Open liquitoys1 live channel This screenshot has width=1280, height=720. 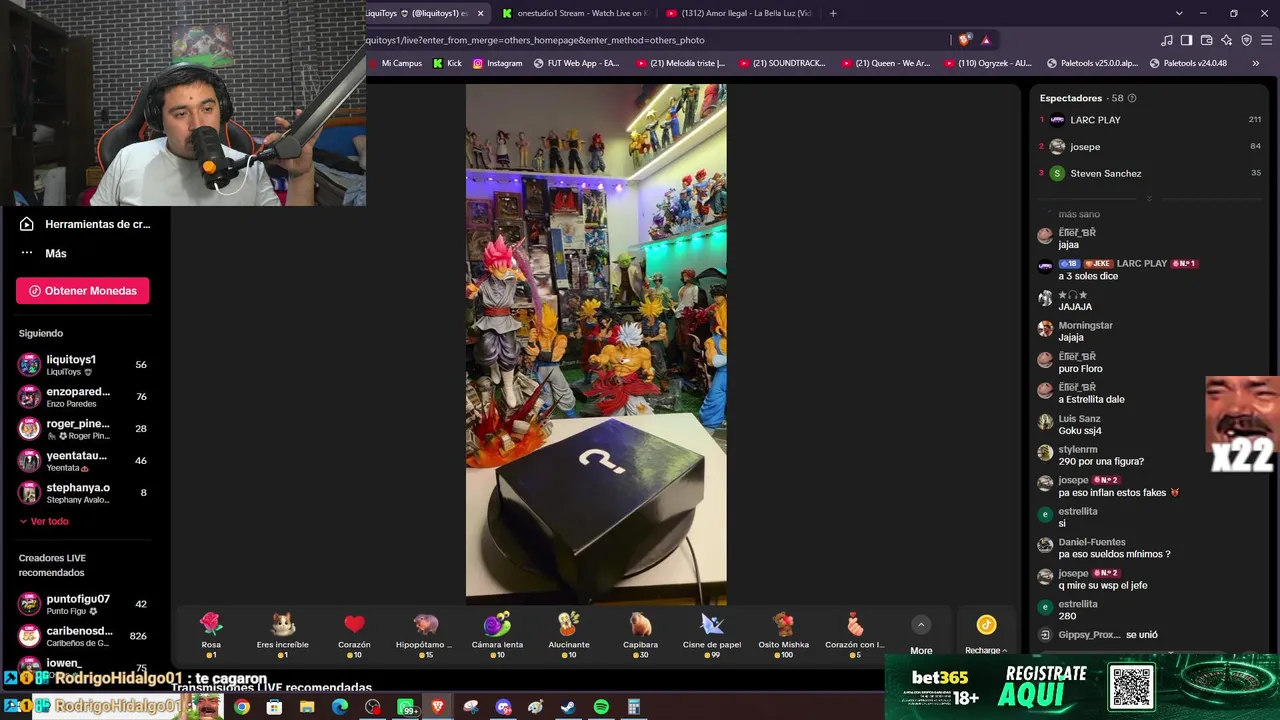83,365
